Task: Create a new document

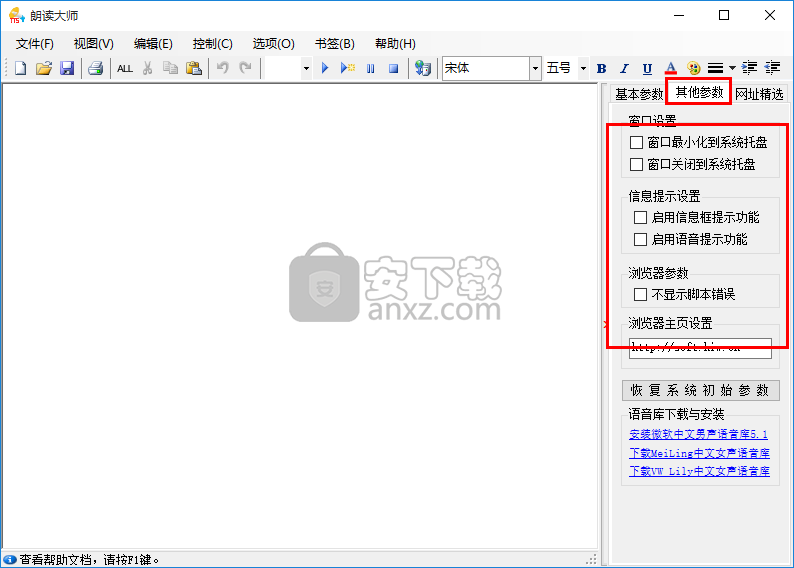Action: point(20,68)
